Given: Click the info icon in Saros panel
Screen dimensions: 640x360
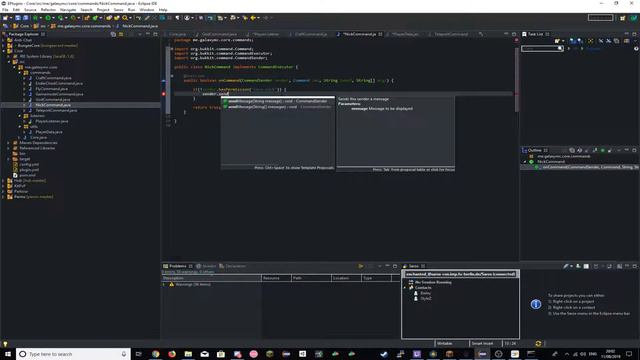Looking at the screenshot, I should click(536, 304).
